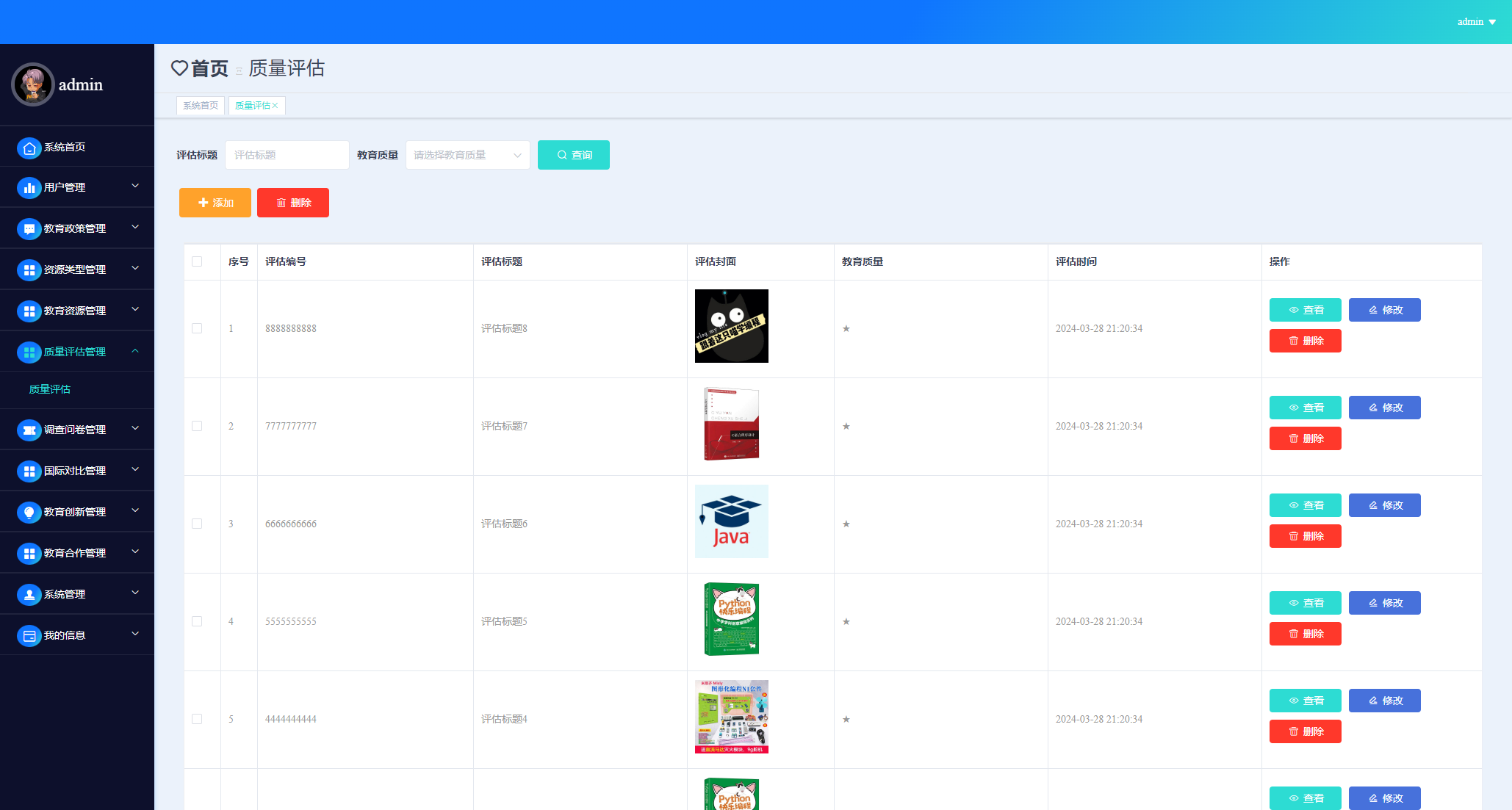Click the 查询 search button
The width and height of the screenshot is (1512, 810).
[573, 155]
